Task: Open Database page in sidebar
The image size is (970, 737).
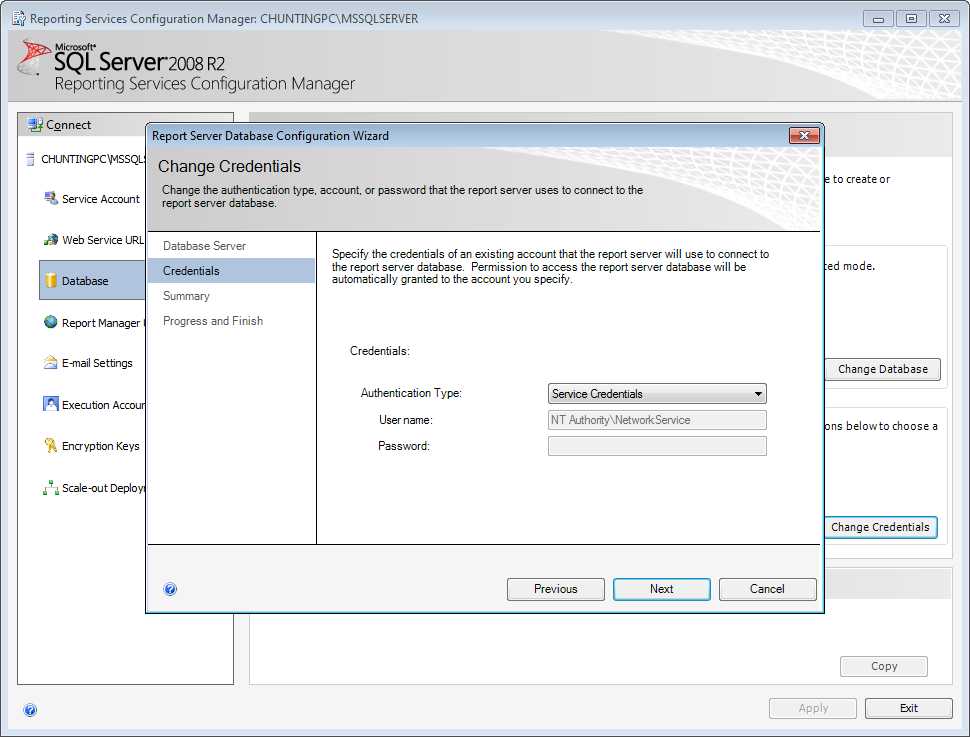Action: (x=92, y=280)
